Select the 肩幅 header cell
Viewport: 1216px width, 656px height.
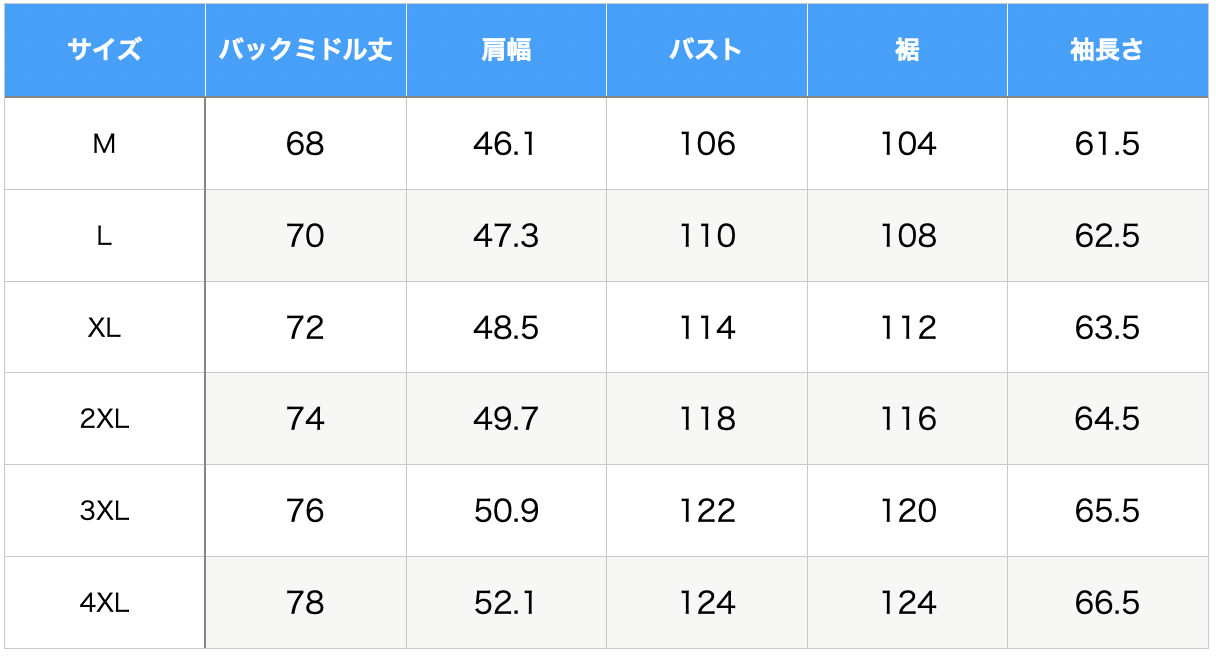506,50
